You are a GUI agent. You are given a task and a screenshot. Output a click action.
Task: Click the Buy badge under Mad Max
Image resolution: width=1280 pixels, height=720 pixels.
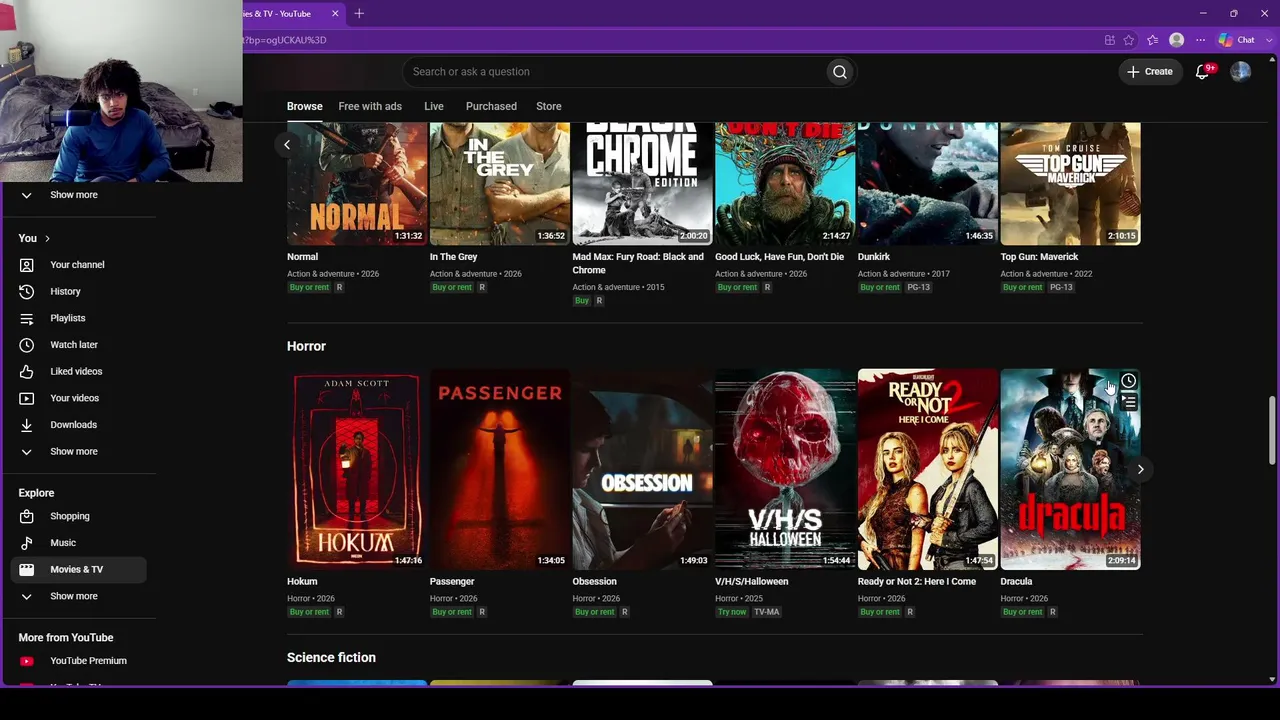(582, 301)
